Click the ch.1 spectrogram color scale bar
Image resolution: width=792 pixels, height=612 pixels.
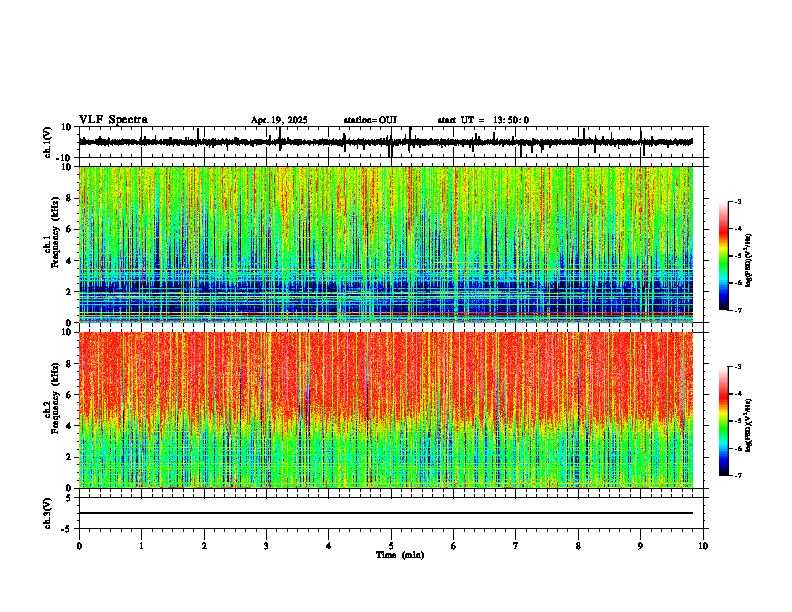tap(724, 256)
